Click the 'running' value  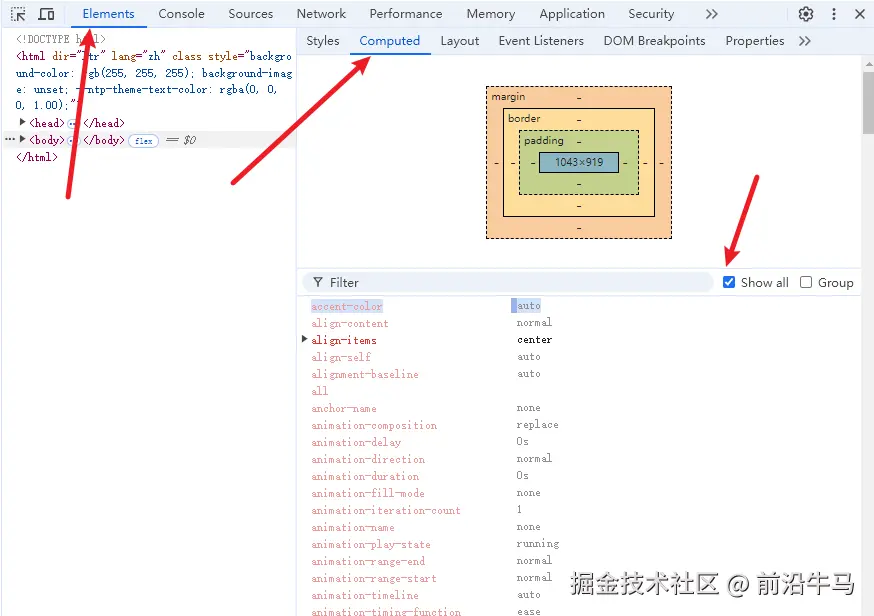click(538, 544)
